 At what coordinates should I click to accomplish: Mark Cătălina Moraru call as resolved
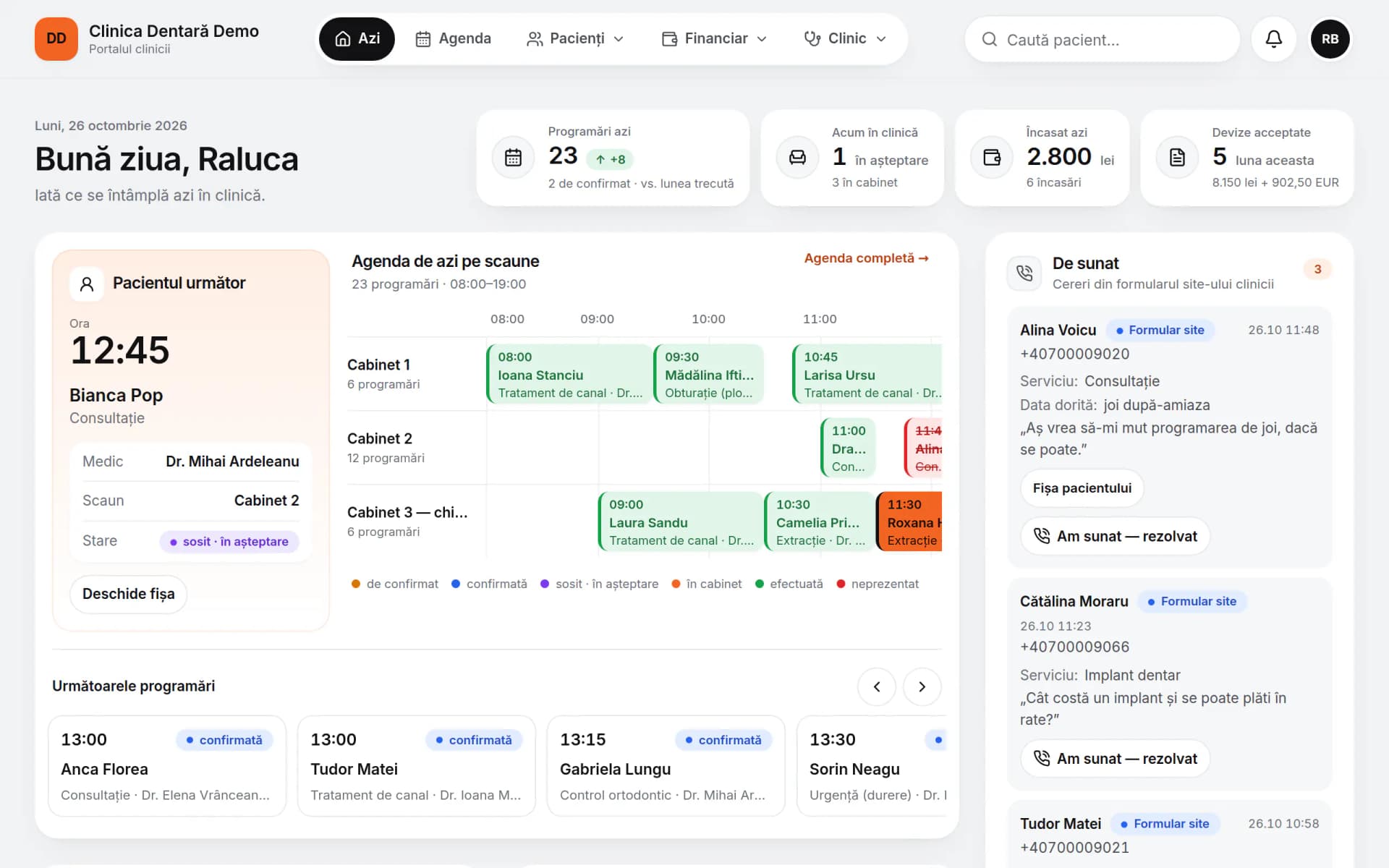[1115, 758]
